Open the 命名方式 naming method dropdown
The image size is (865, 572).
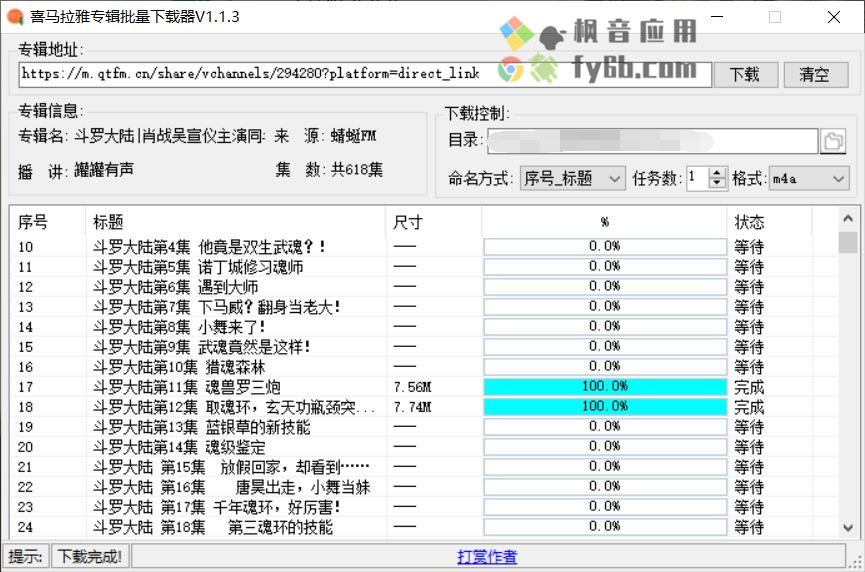tap(573, 179)
